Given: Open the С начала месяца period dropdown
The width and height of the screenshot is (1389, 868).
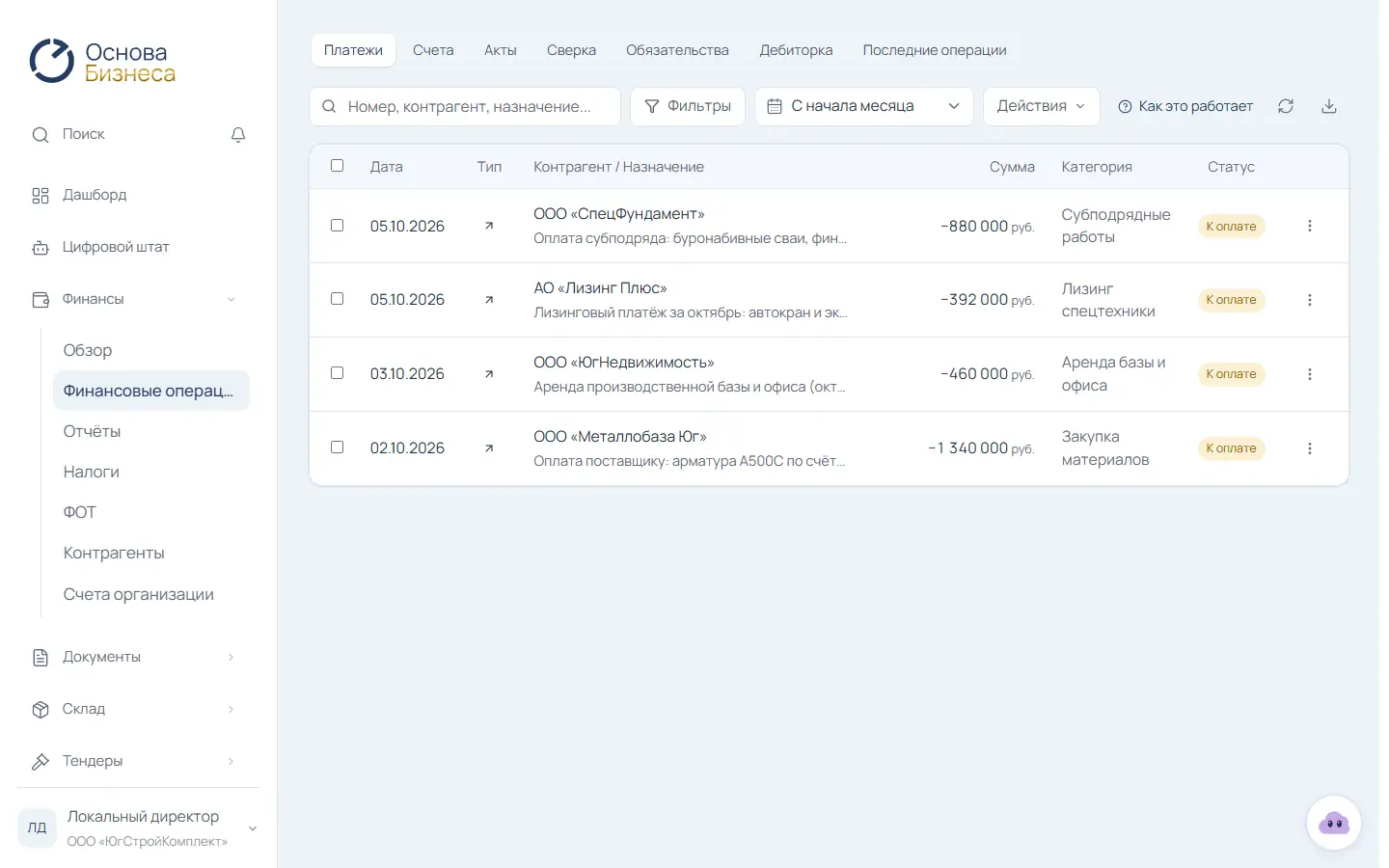Looking at the screenshot, I should (863, 106).
